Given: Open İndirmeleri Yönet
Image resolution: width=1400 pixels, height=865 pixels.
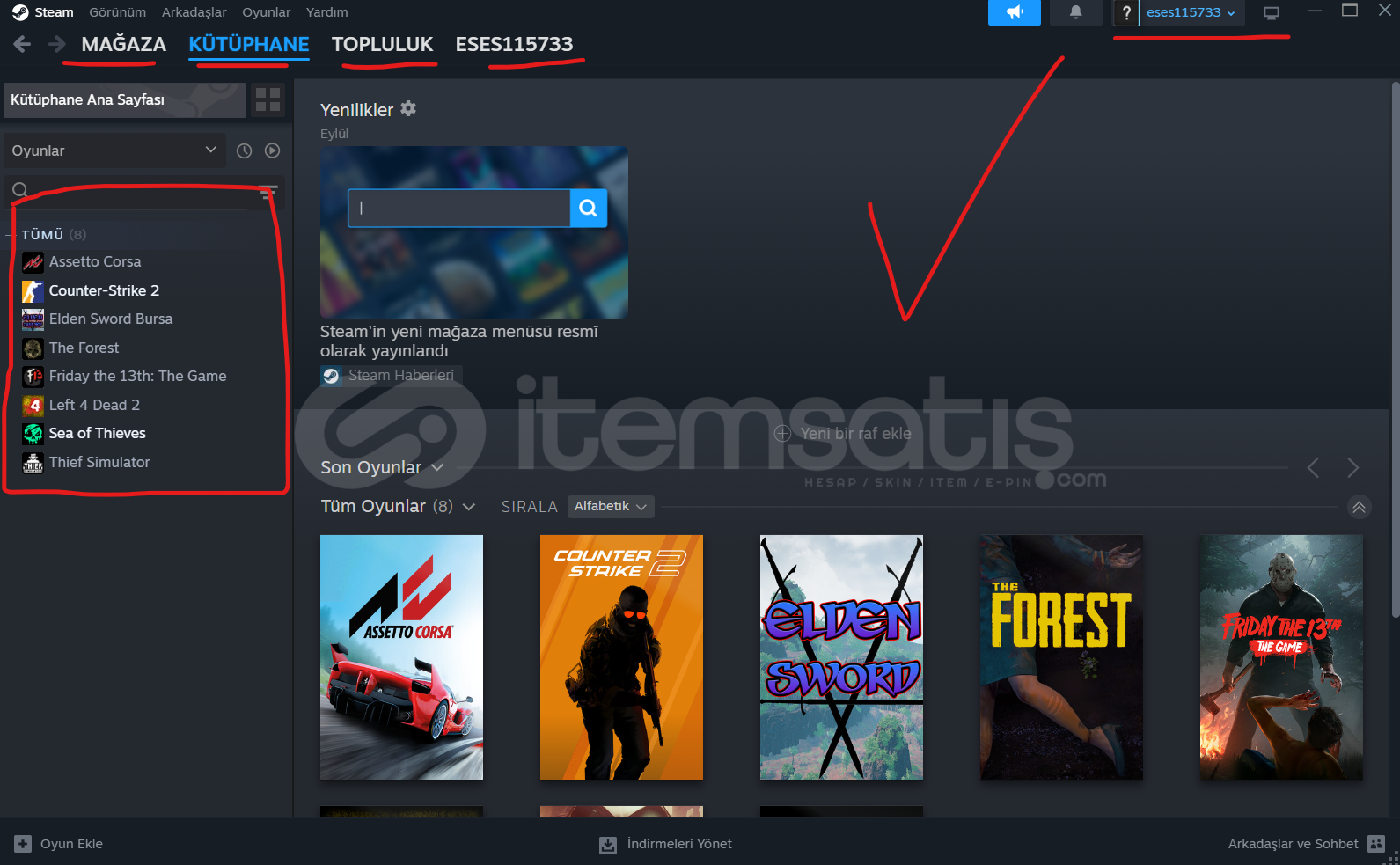Looking at the screenshot, I should pos(679,844).
